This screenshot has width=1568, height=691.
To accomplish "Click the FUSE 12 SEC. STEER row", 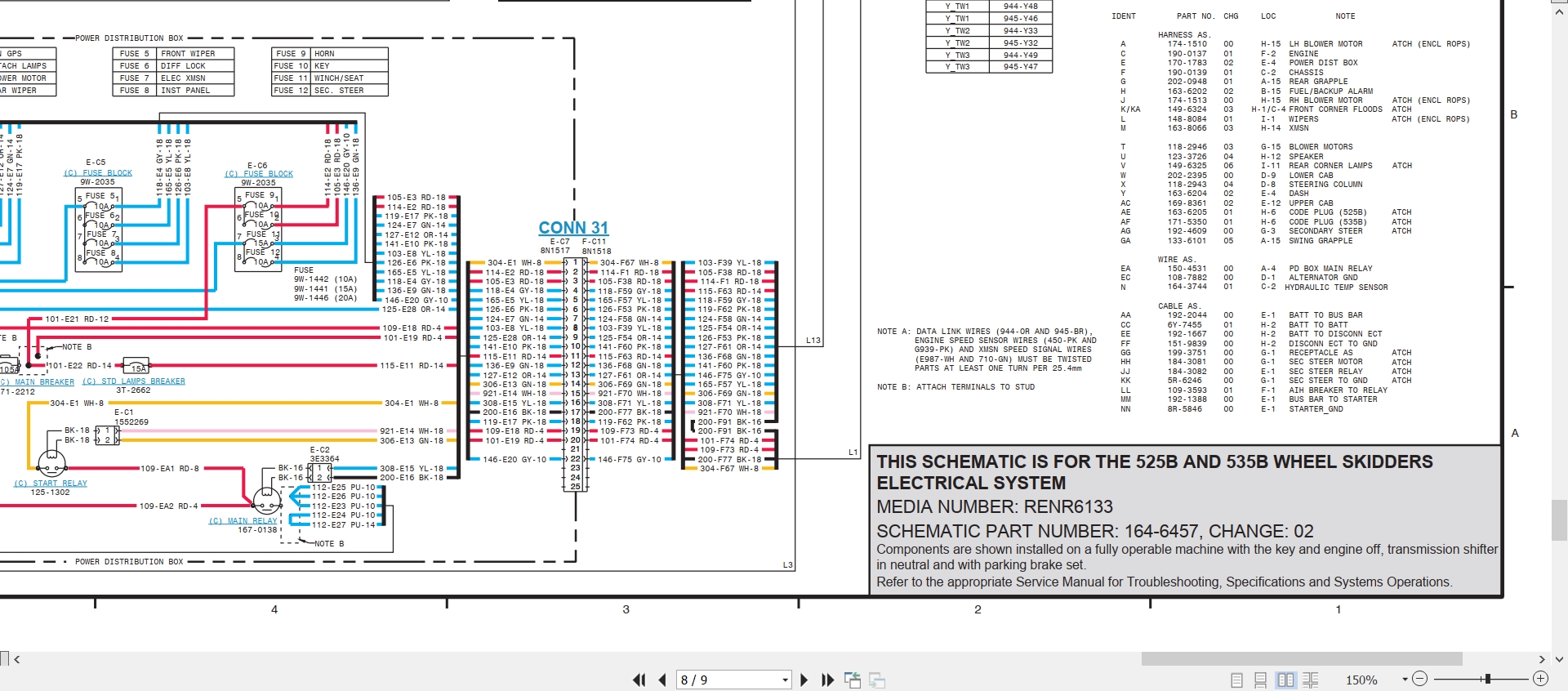I will [x=330, y=91].
